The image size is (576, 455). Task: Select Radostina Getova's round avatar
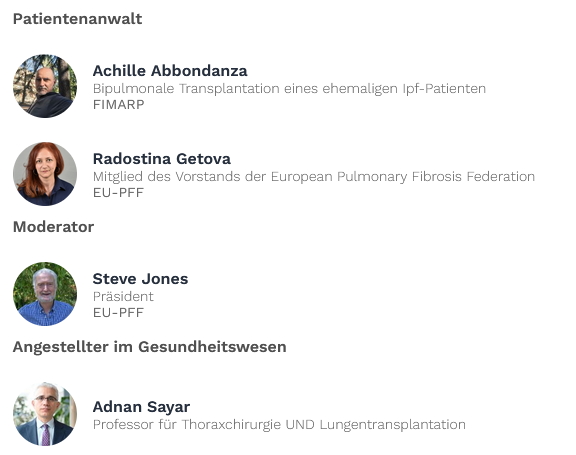45,174
